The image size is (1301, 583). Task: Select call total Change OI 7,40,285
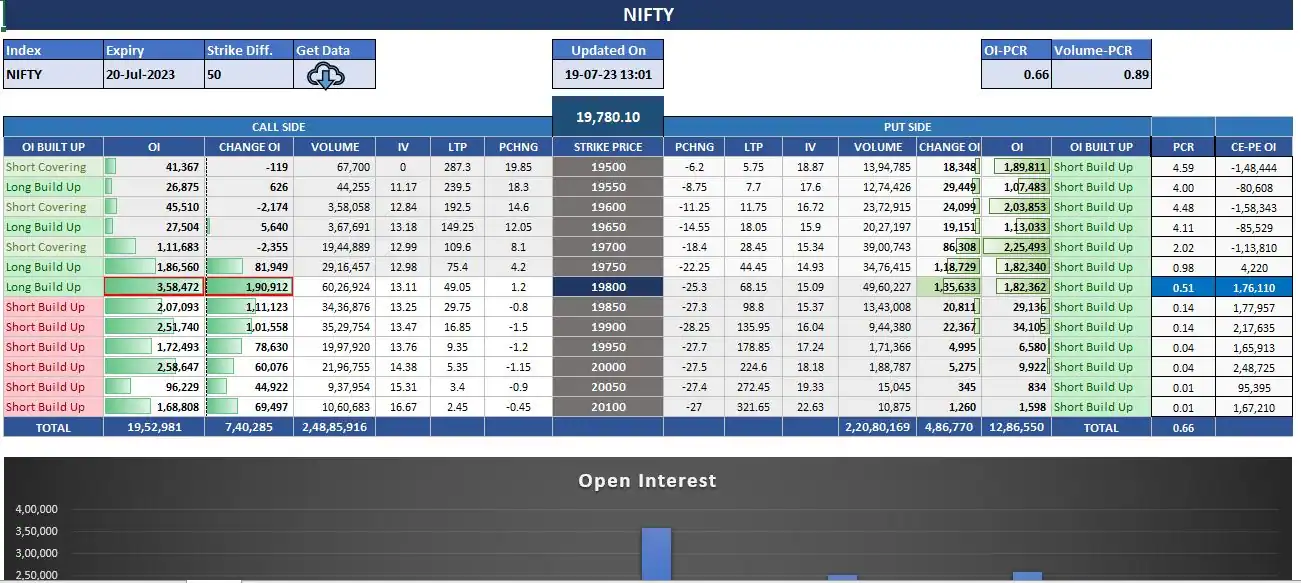tap(249, 427)
